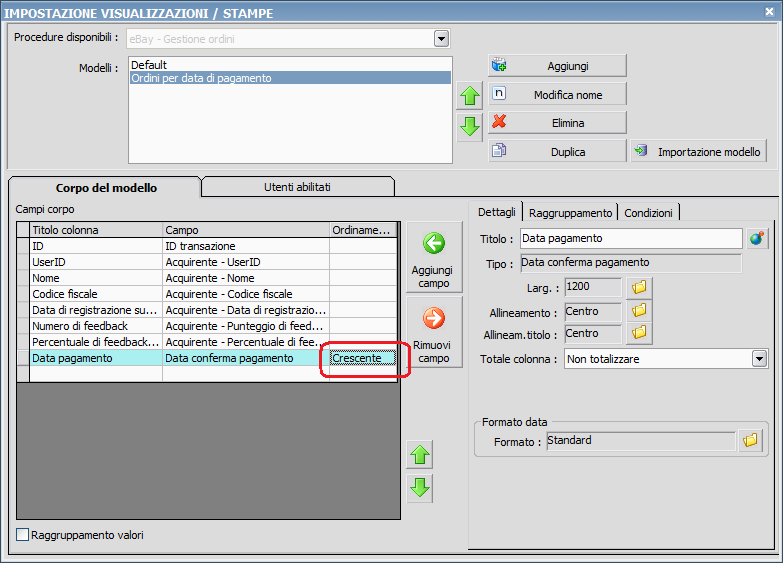
Task: Click the Duplica button
Action: coord(557,151)
